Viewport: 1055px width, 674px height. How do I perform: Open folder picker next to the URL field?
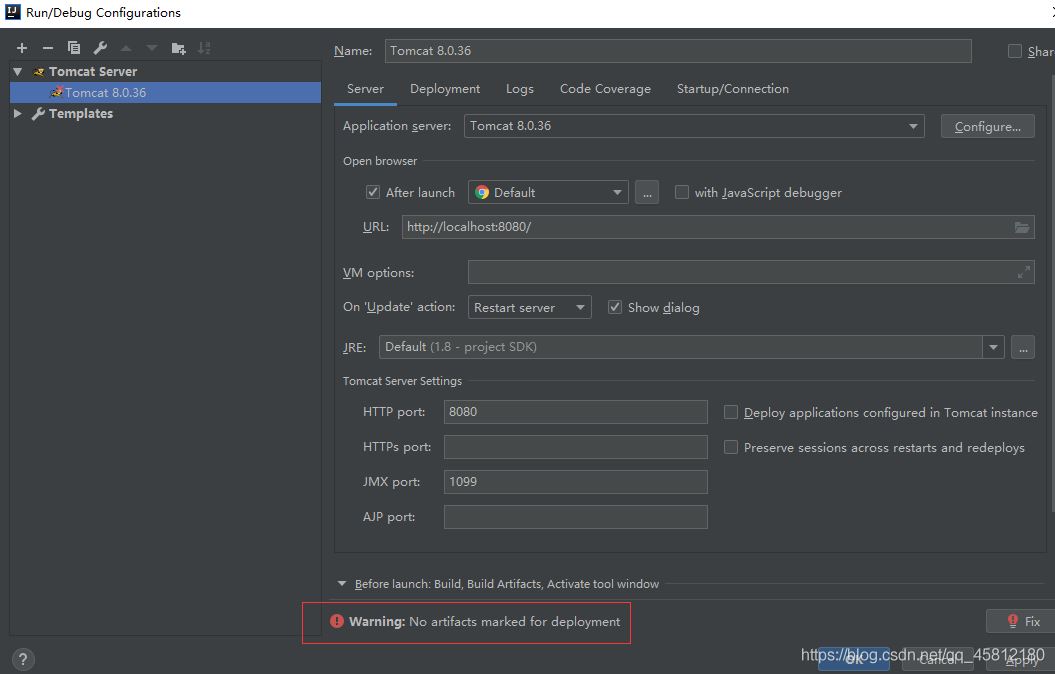pos(1022,227)
